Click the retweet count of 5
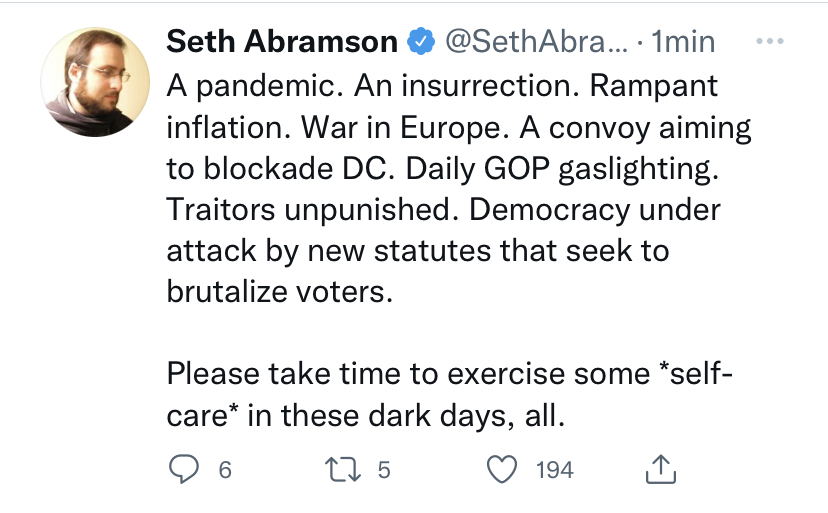Screen dimensions: 828x513 tap(384, 469)
